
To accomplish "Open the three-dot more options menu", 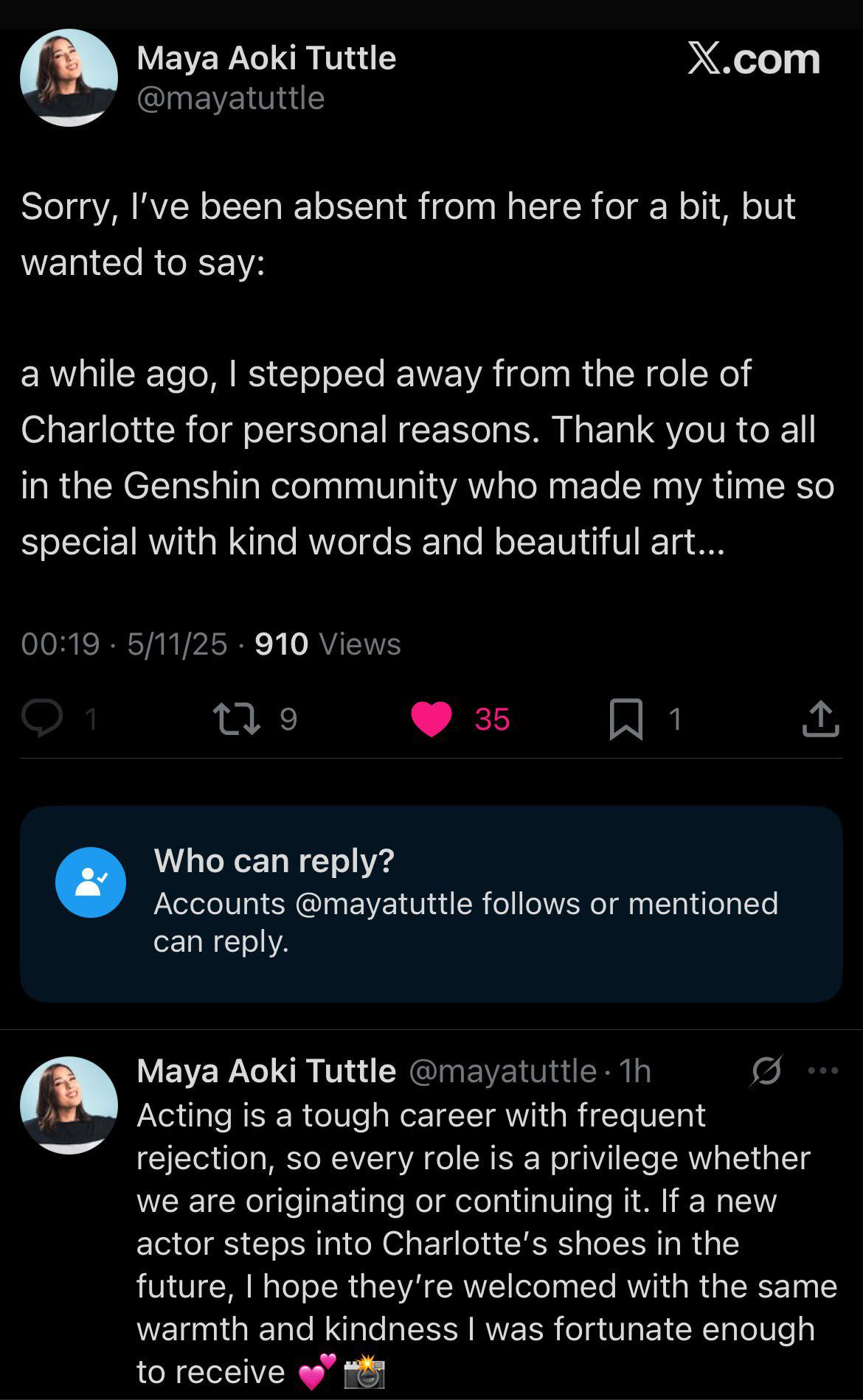I will click(x=823, y=1070).
